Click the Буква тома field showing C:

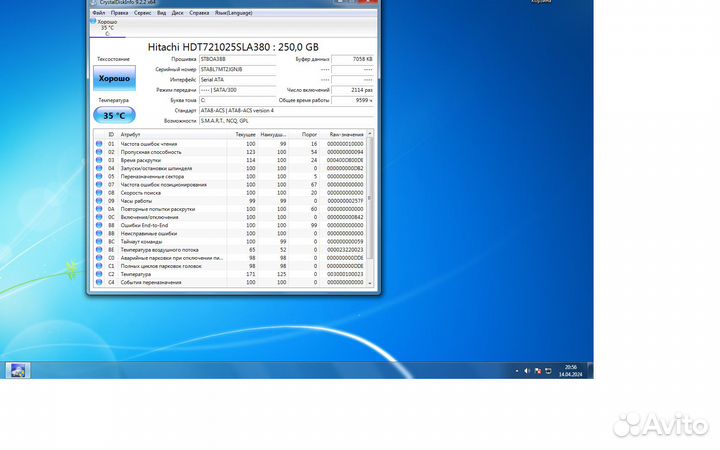coord(237,100)
